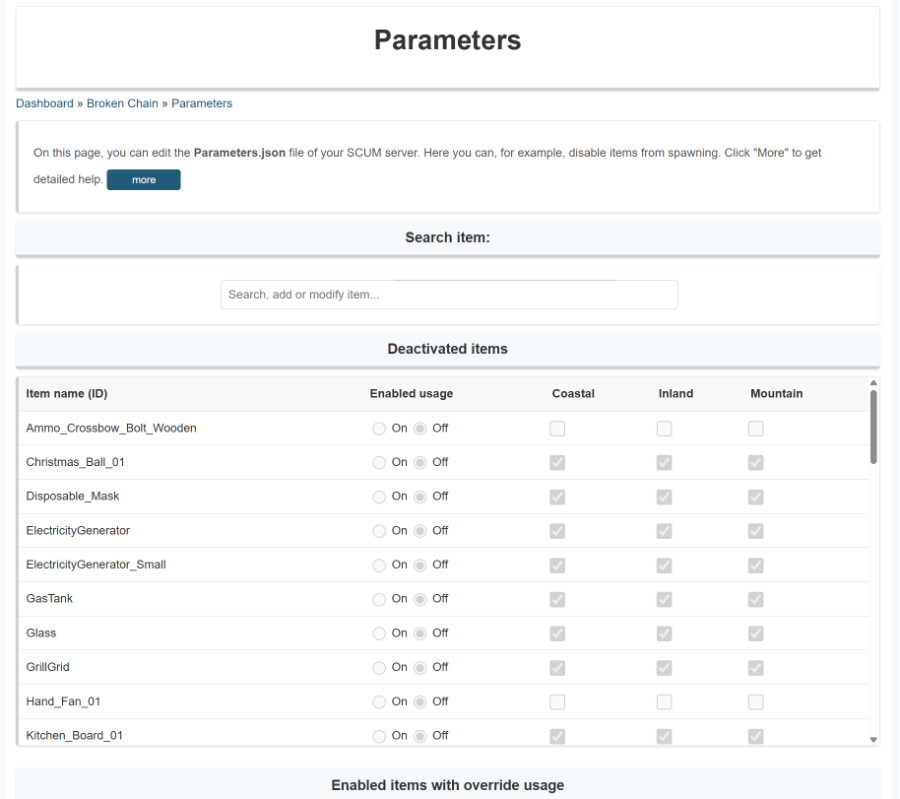
Task: Toggle Coastal checkbox for GrillGrid
Action: point(556,667)
